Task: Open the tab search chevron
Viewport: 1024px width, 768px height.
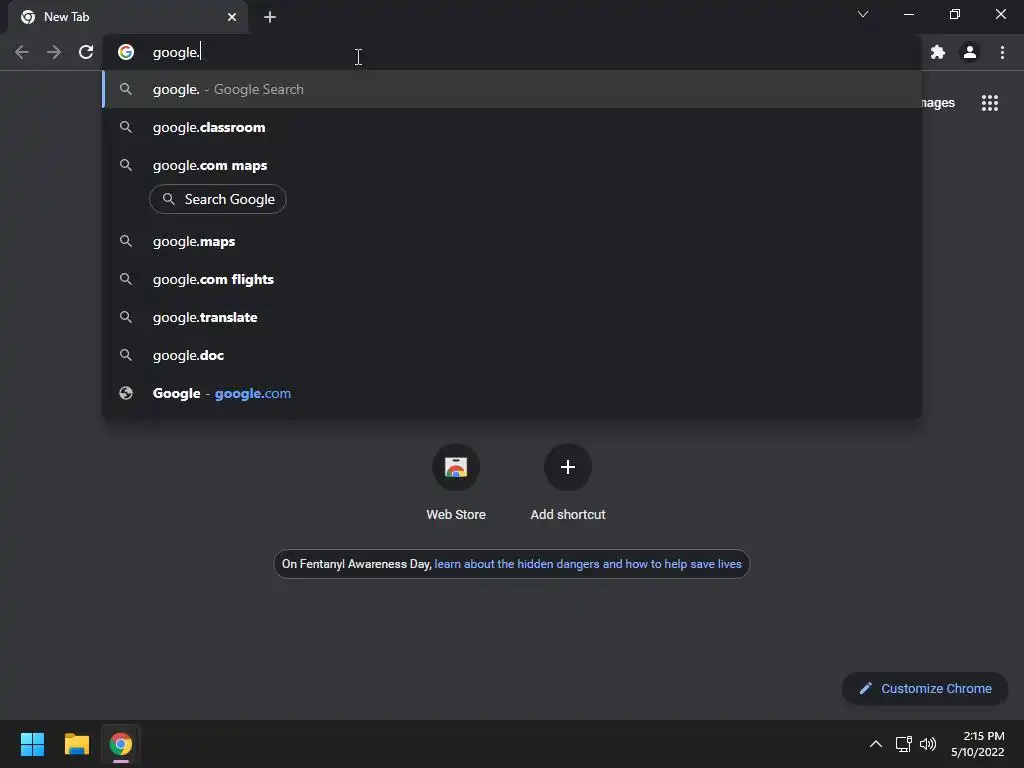Action: click(863, 14)
